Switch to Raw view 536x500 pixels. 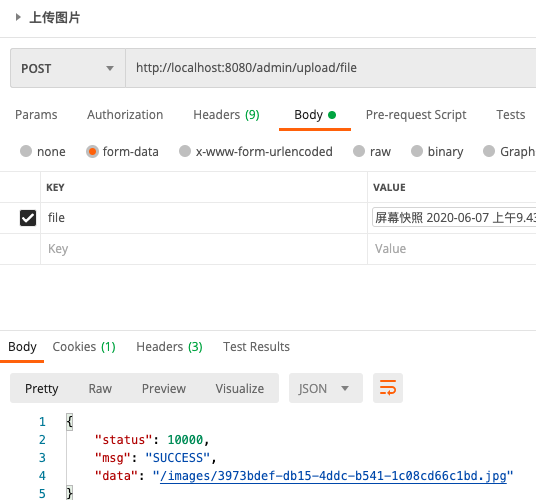100,389
